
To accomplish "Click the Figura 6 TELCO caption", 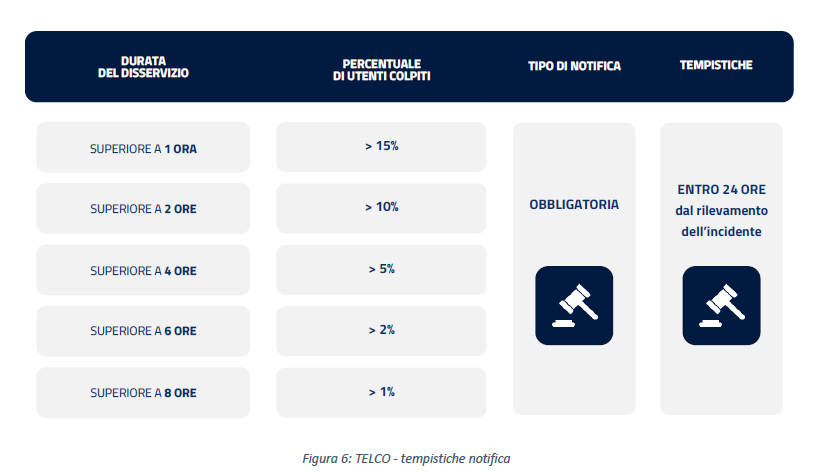I will coord(406,458).
